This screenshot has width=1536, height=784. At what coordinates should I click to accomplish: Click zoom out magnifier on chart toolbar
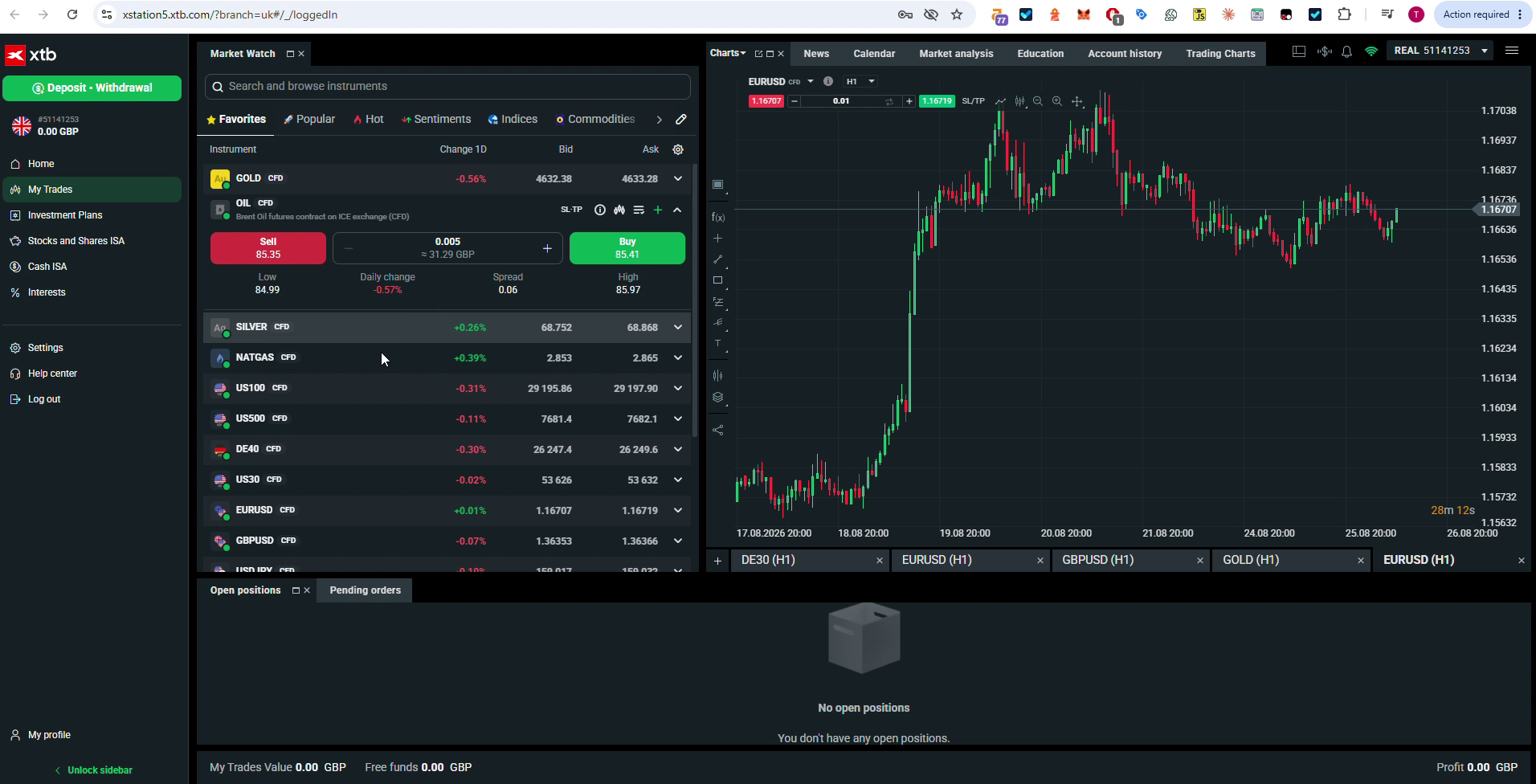[x=1038, y=101]
